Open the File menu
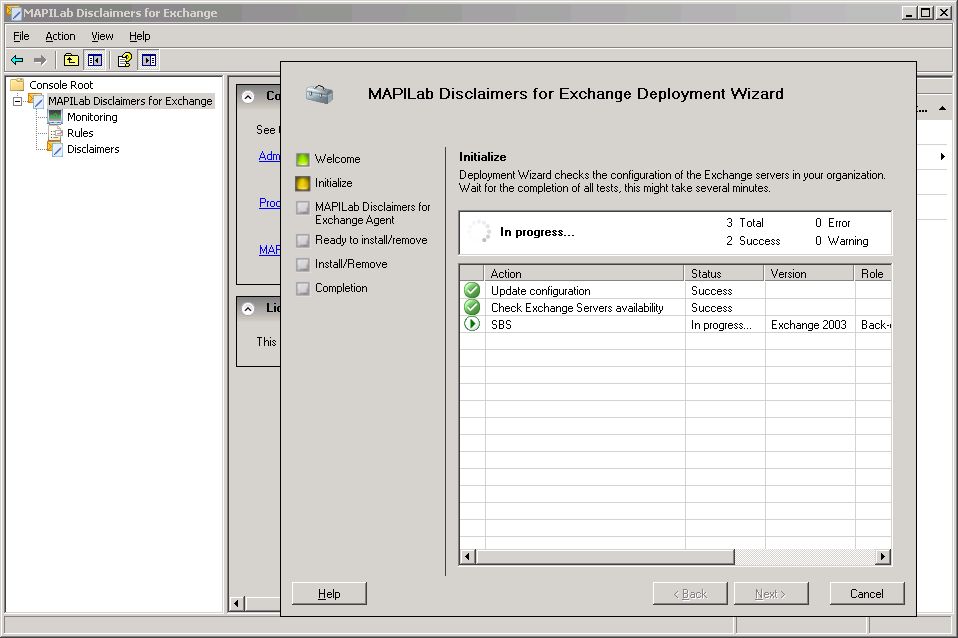 (21, 36)
